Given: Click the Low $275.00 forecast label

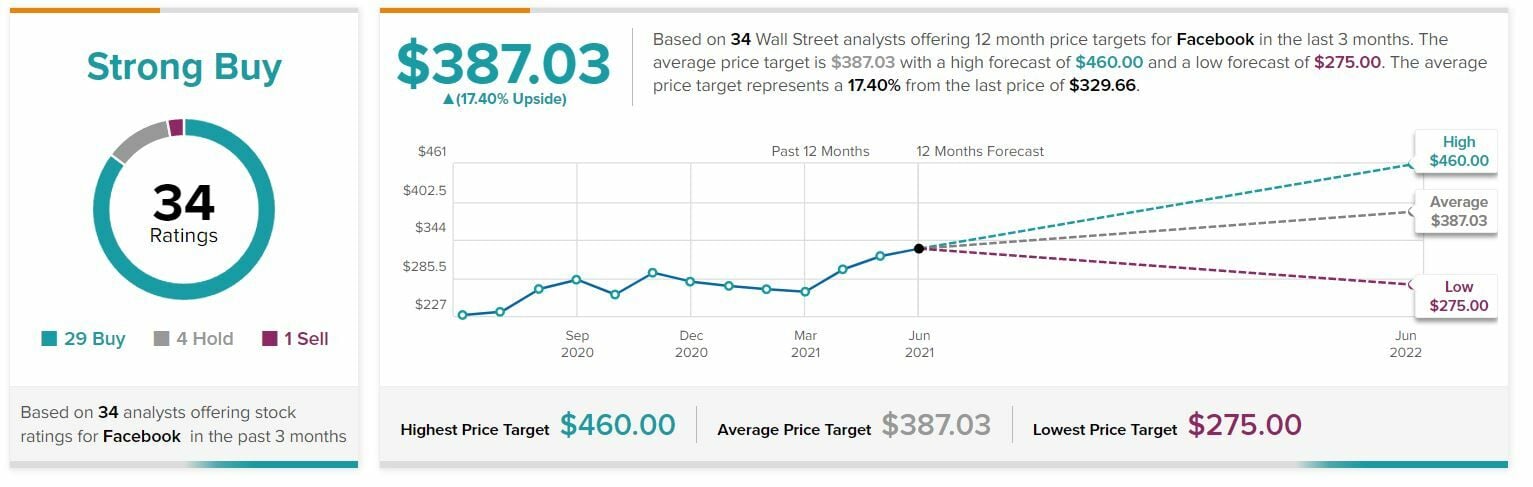Looking at the screenshot, I should click(x=1458, y=297).
